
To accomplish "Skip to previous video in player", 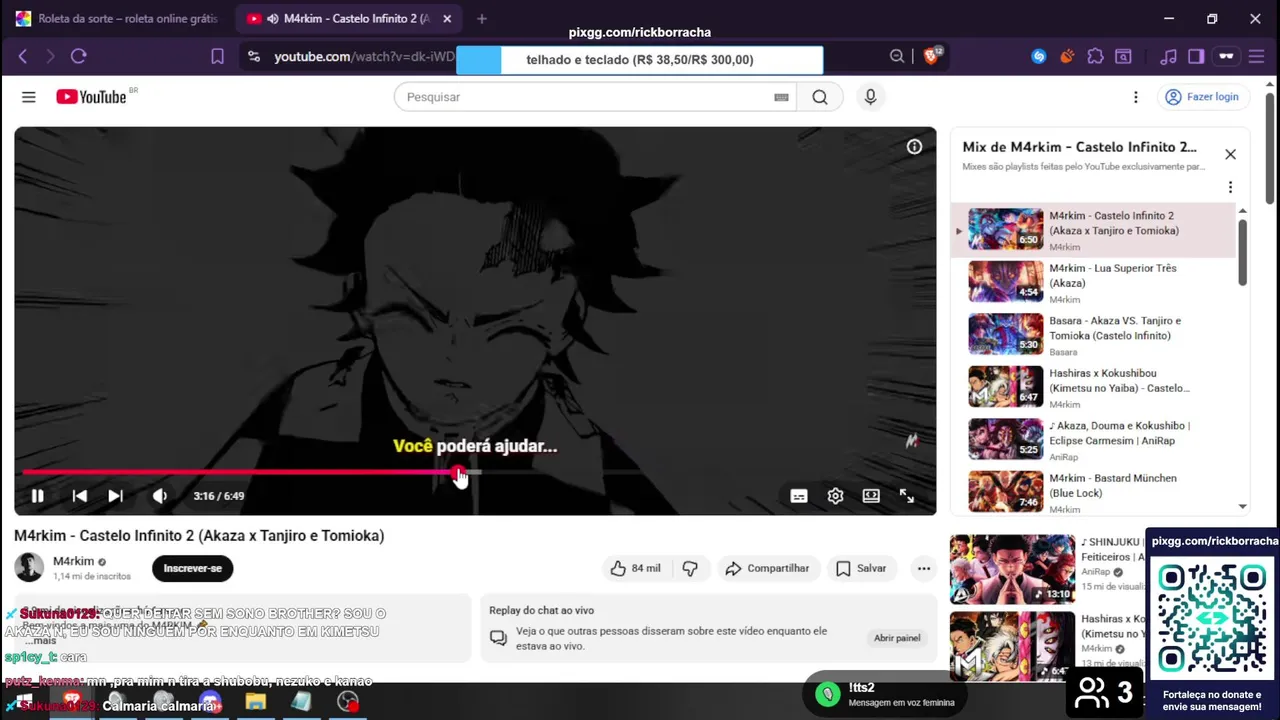I will (80, 496).
